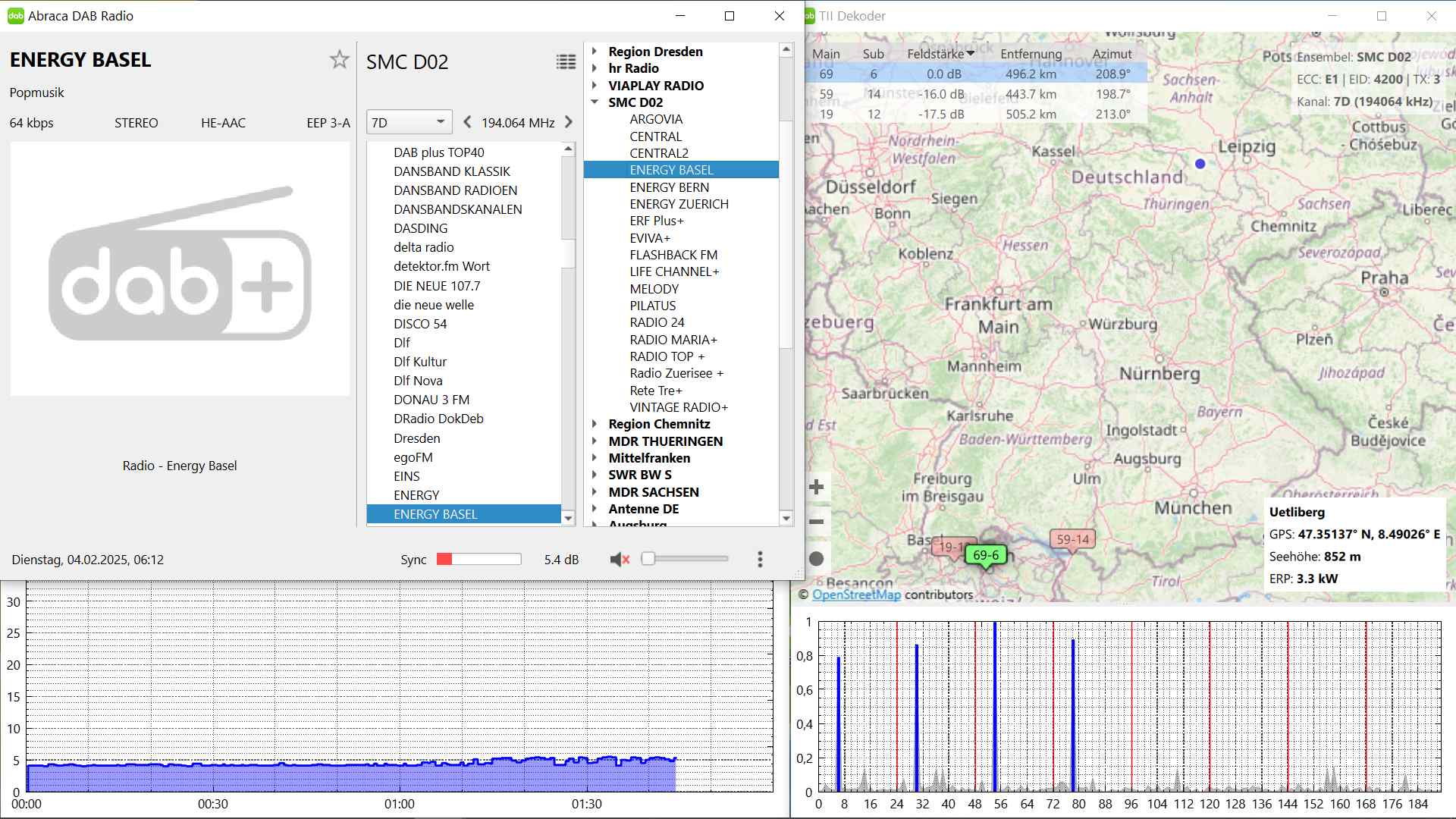This screenshot has height=819, width=1456.
Task: Click the map center dot button
Action: pos(817,559)
